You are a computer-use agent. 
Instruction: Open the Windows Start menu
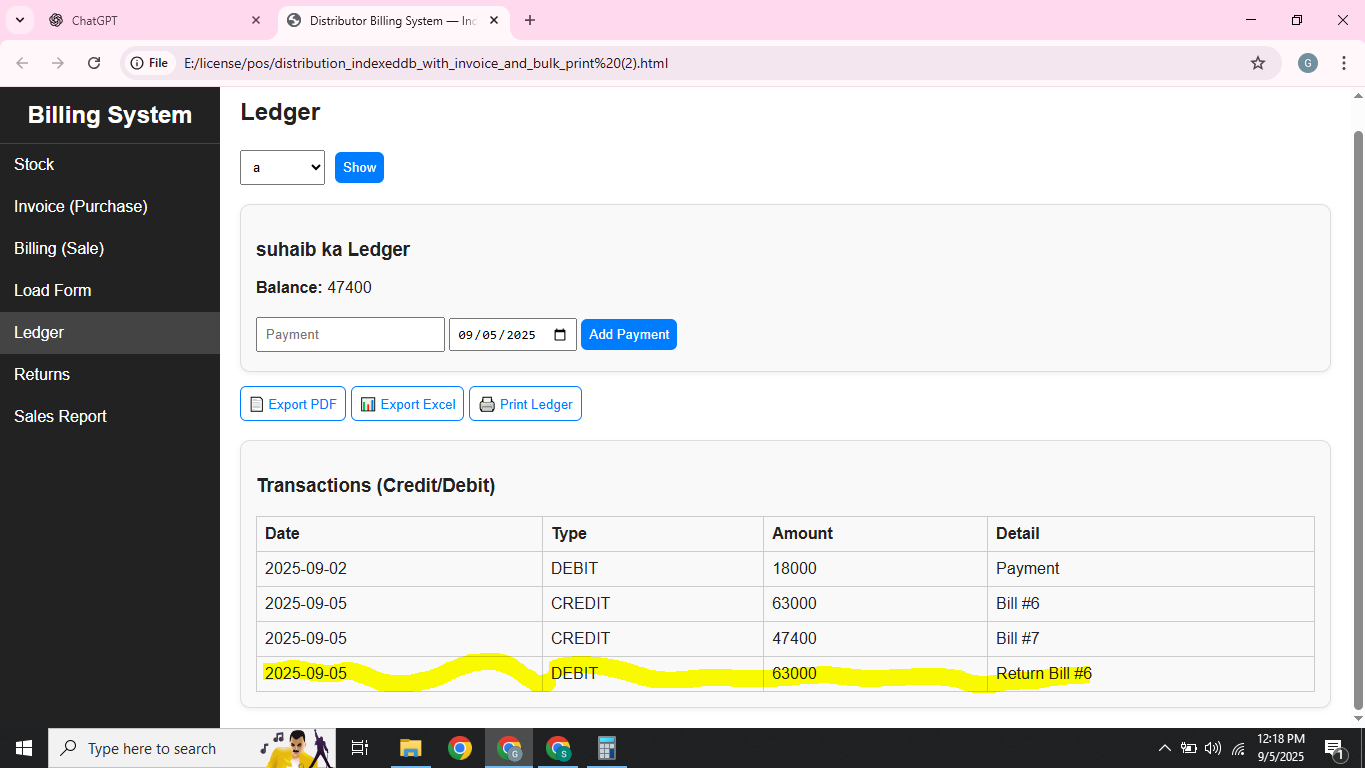point(22,748)
